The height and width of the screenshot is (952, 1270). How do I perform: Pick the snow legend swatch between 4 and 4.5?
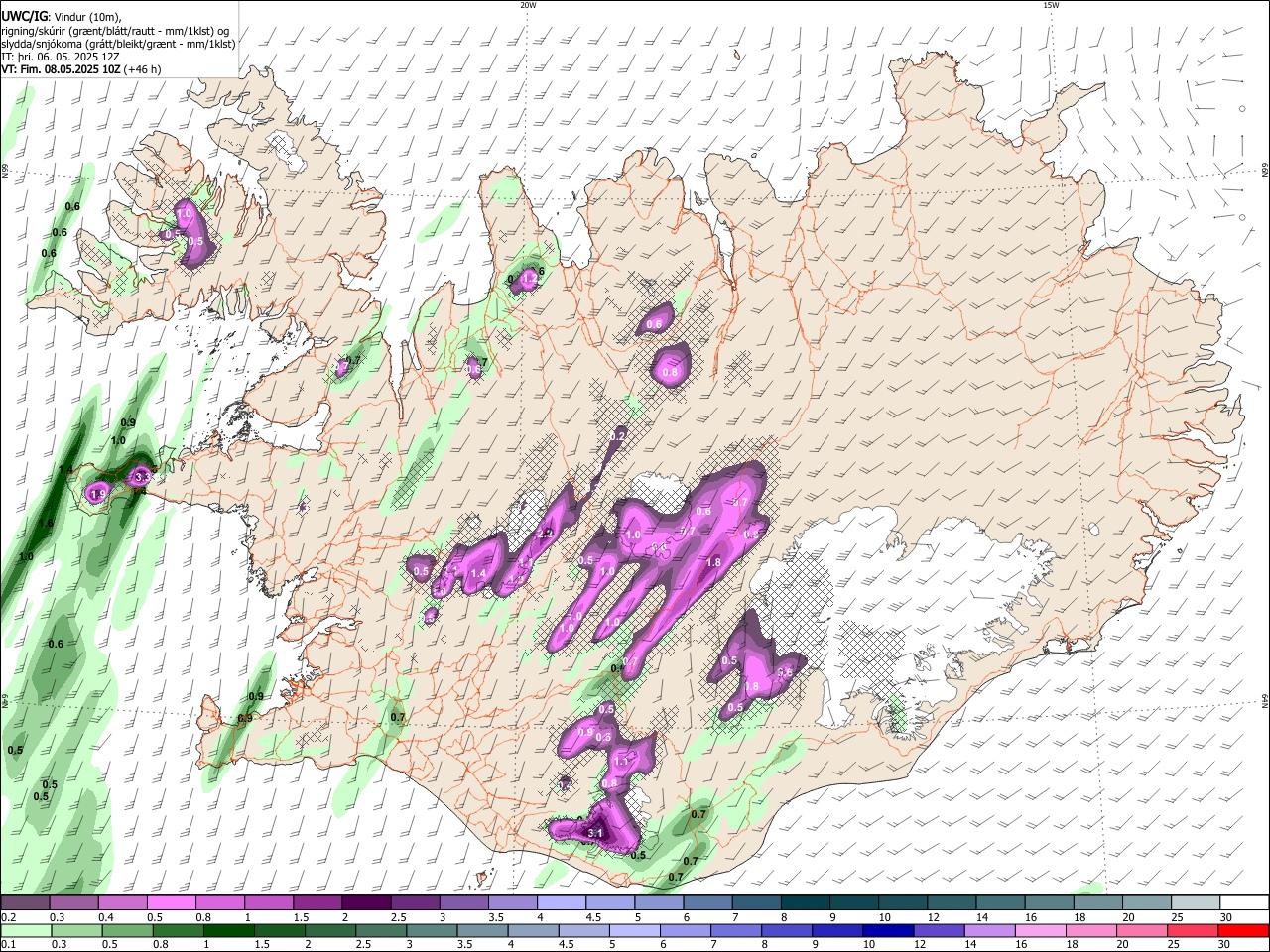tap(562, 902)
